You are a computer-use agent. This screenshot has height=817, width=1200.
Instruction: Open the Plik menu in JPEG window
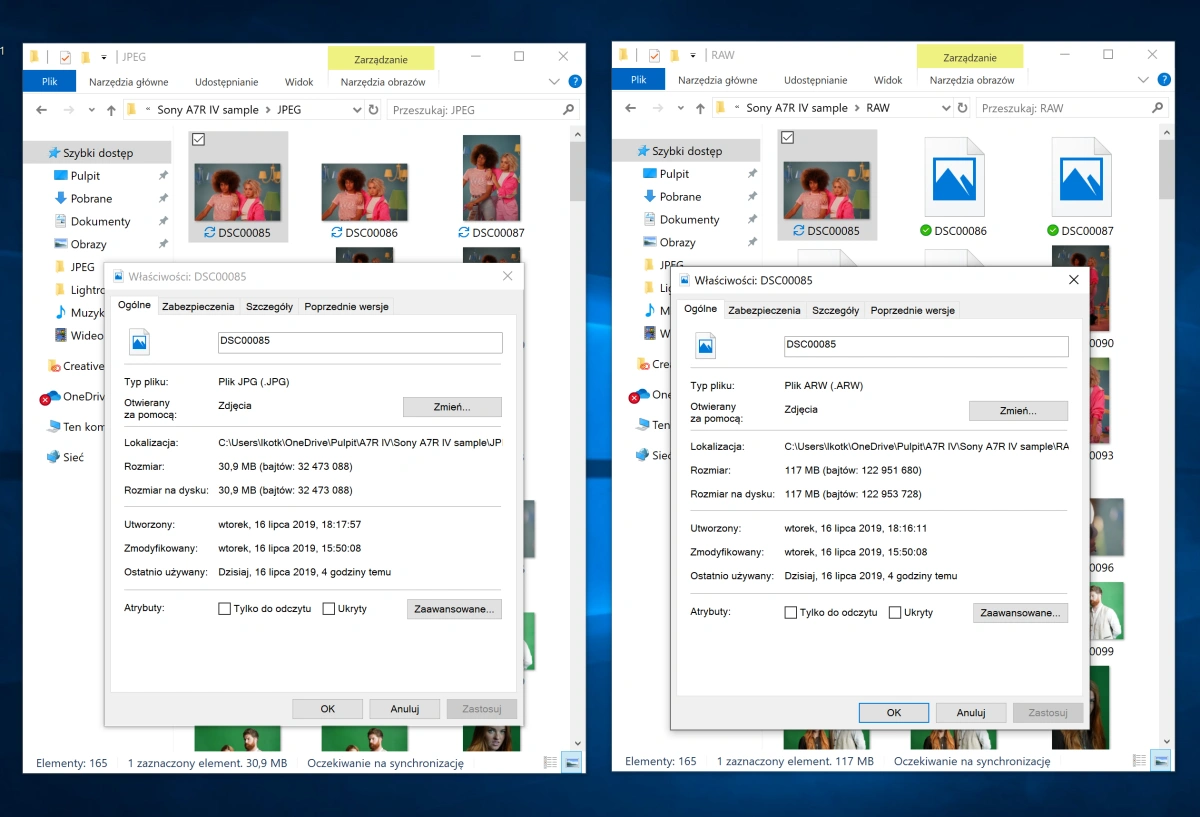(x=50, y=82)
